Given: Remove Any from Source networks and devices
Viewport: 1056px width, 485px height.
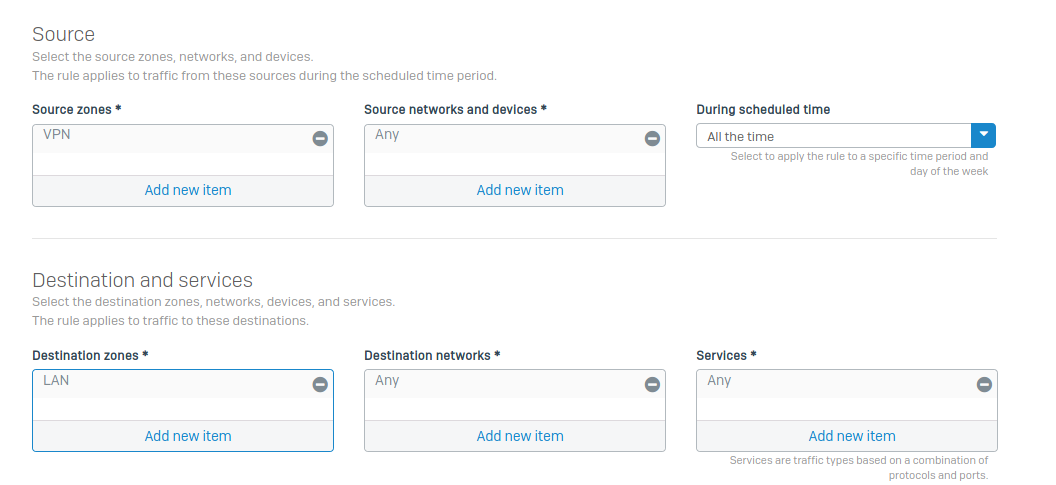Looking at the screenshot, I should [x=652, y=139].
